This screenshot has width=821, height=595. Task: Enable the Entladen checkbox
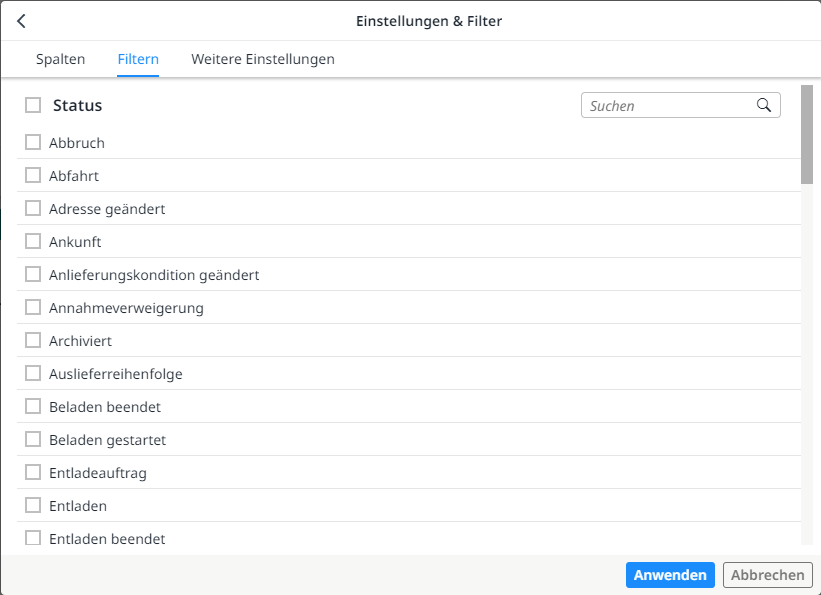(x=32, y=505)
